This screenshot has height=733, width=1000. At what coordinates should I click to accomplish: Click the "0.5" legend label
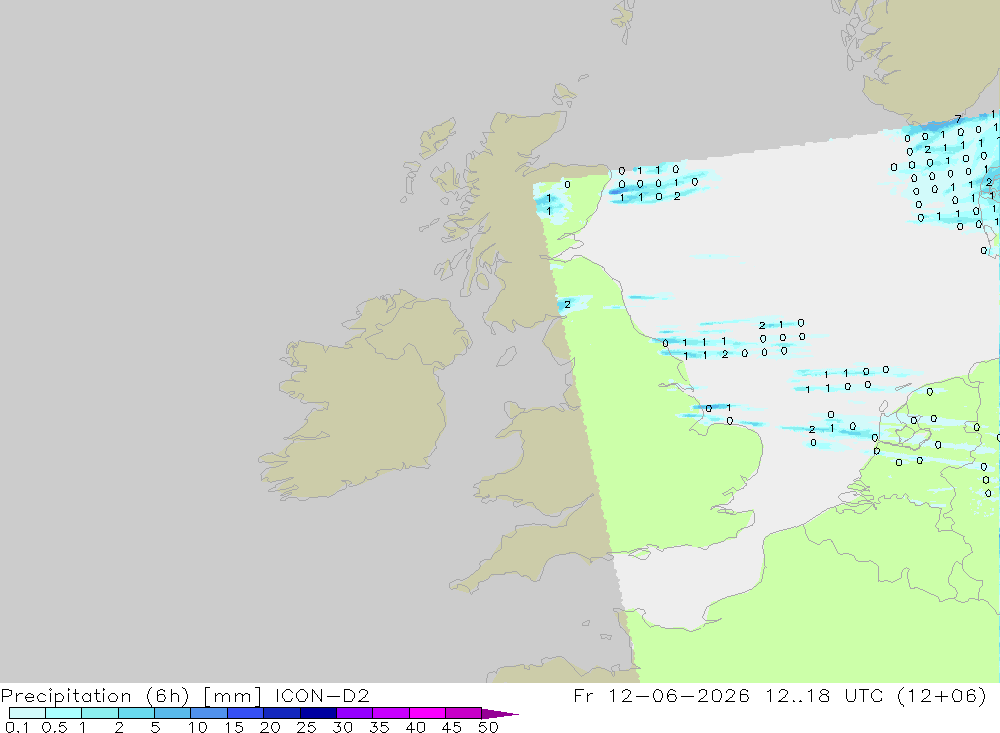point(54,727)
